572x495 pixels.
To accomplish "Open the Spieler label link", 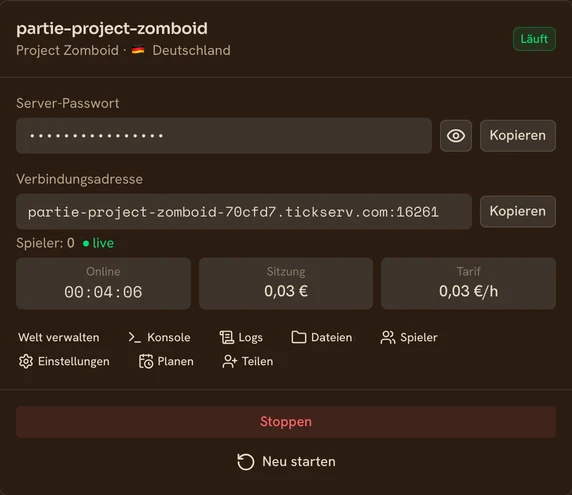I will (x=419, y=337).
